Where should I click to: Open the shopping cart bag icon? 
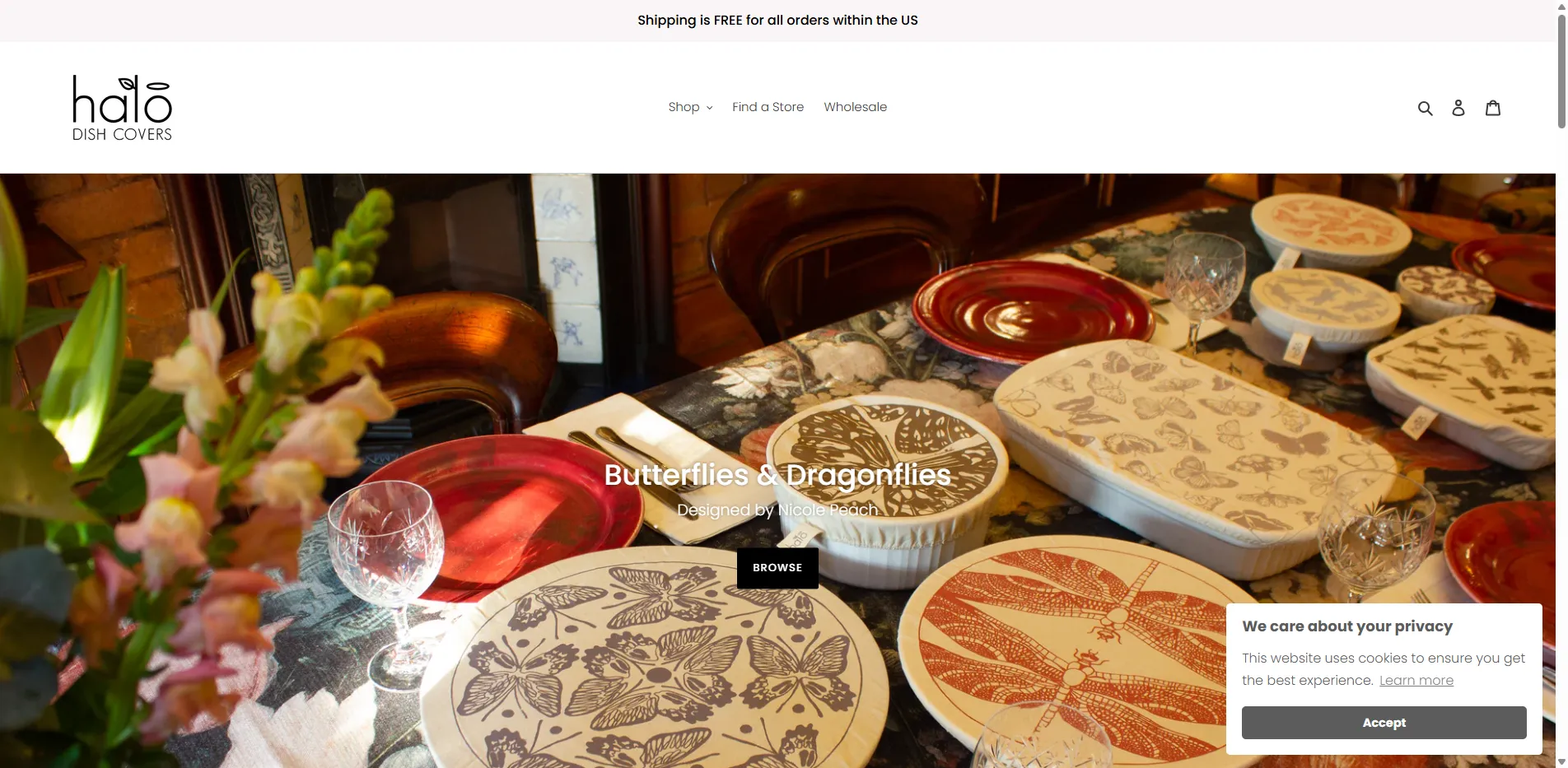tap(1493, 108)
